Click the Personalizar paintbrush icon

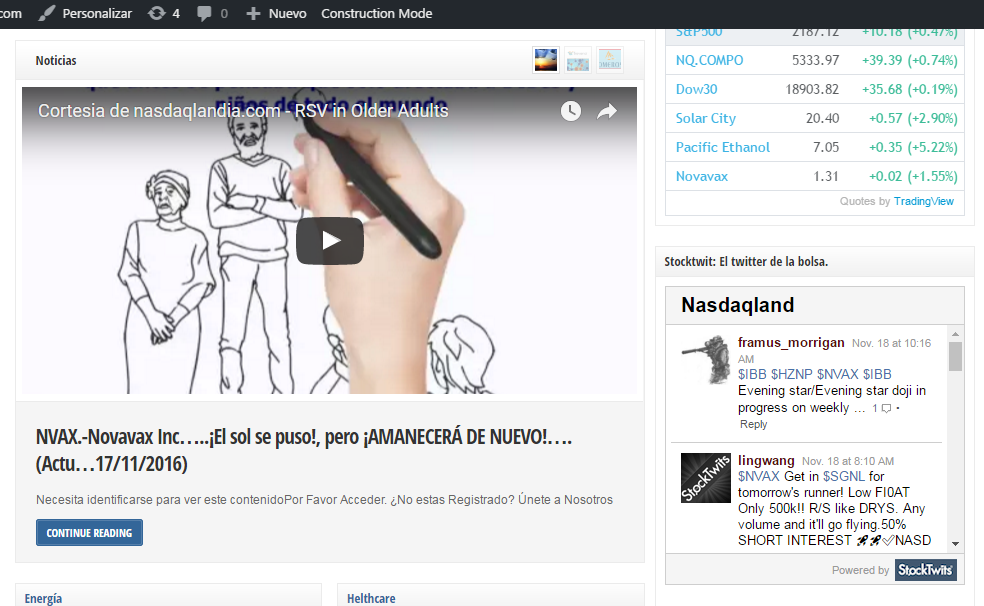pos(46,13)
